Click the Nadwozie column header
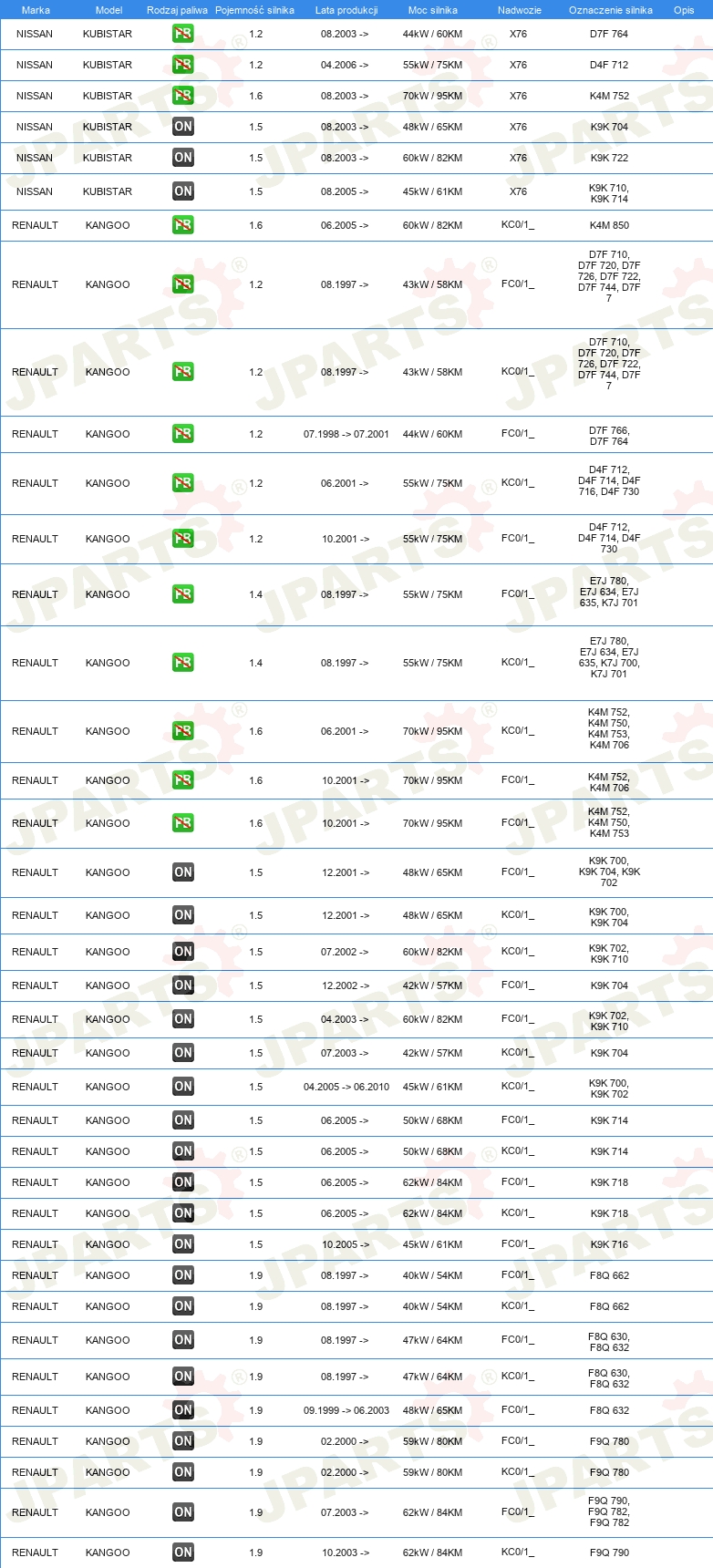Viewport: 713px width, 1568px height. tap(520, 10)
